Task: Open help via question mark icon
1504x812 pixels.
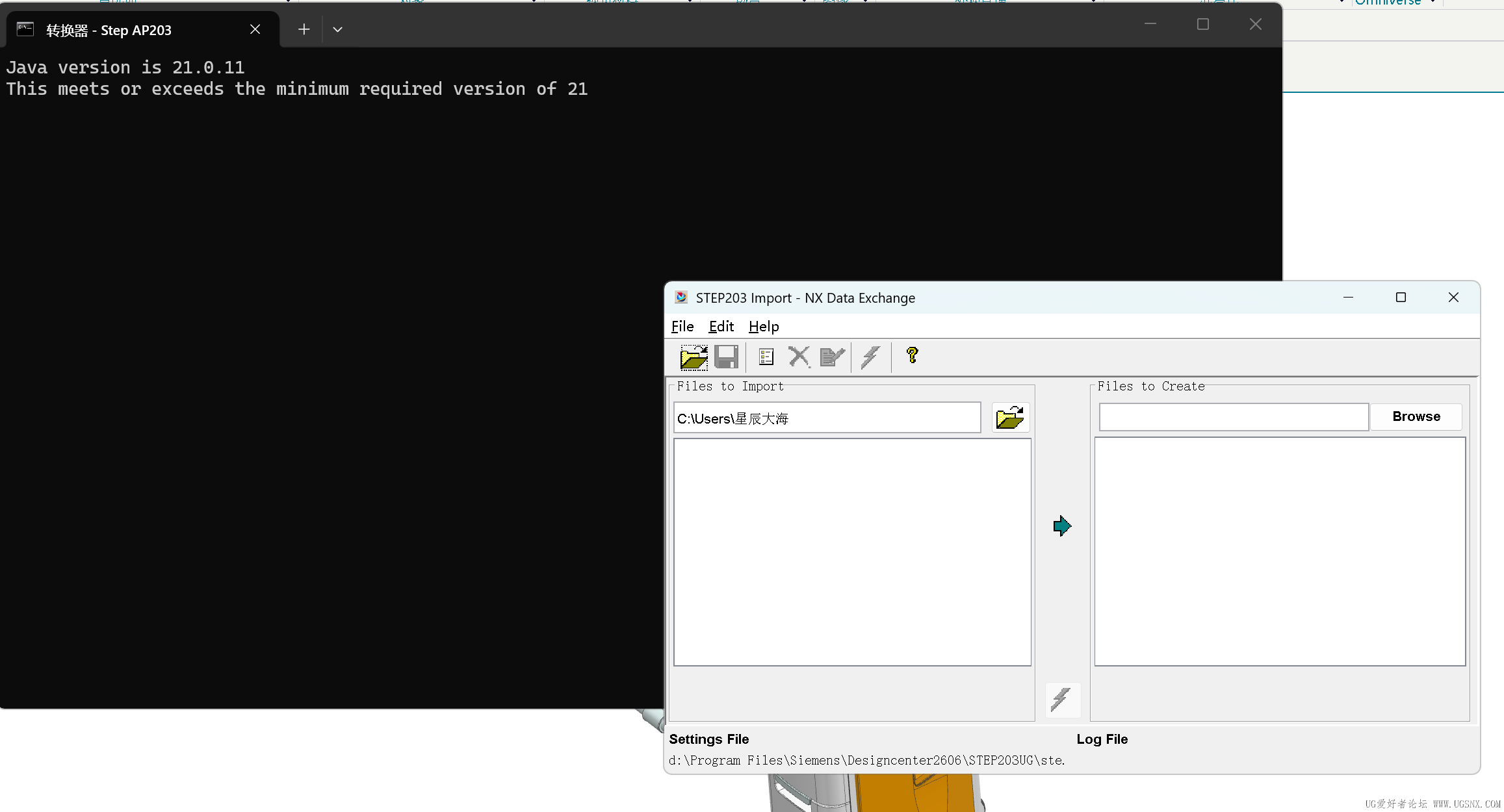Action: 912,355
